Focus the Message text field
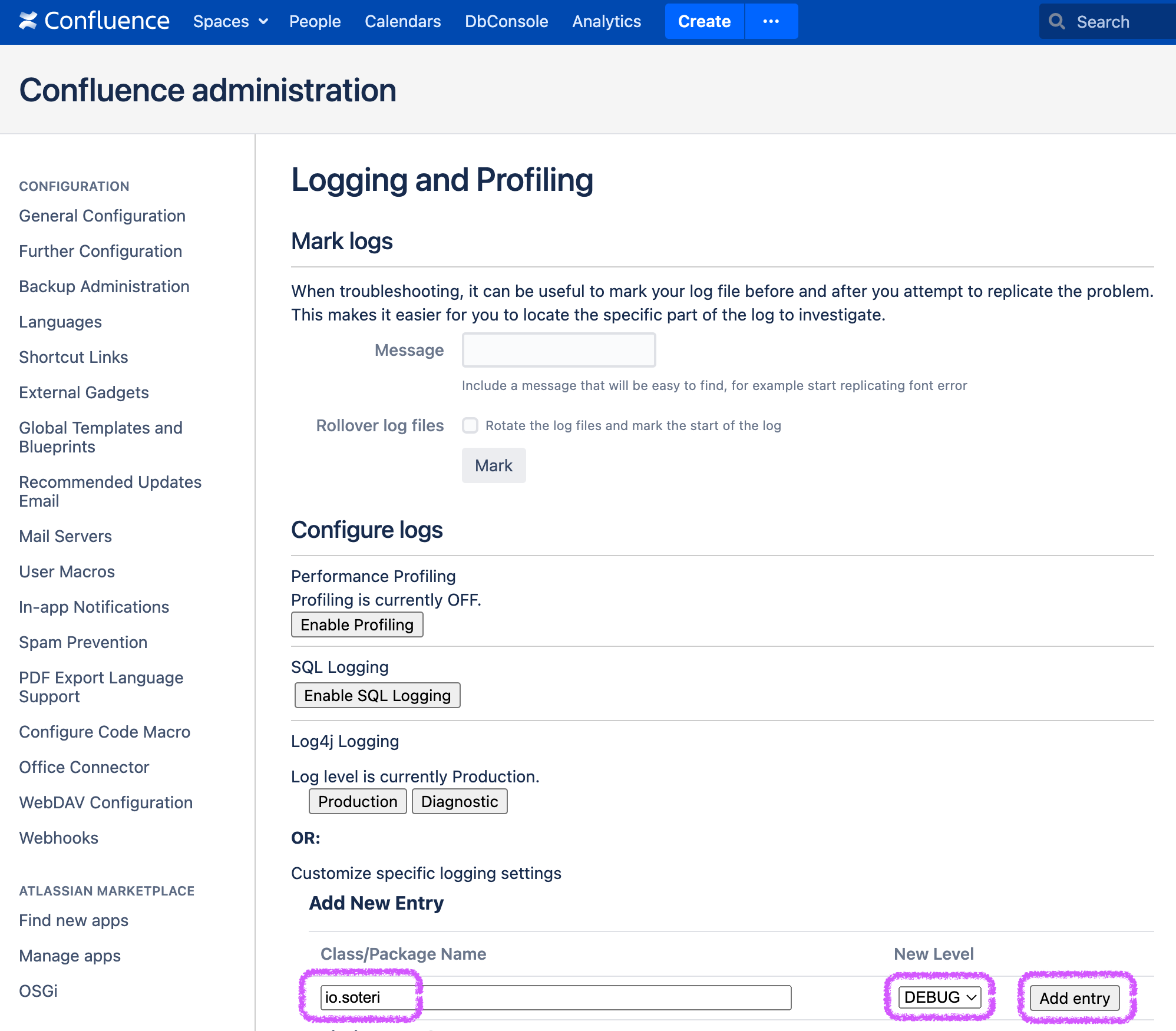This screenshot has width=1176, height=1031. point(559,350)
